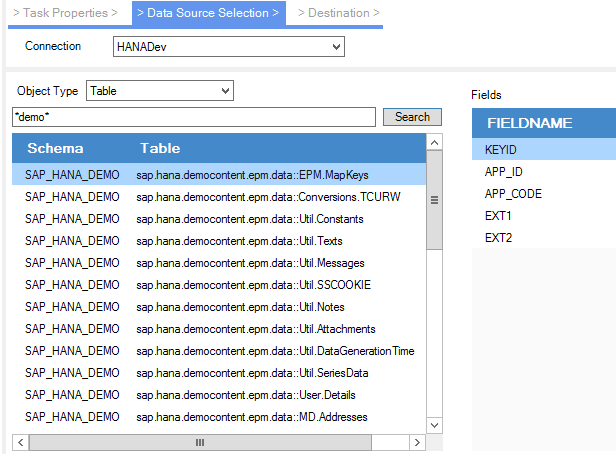Image resolution: width=616 pixels, height=454 pixels.
Task: Select the Conversions.TCURW table row
Action: click(x=219, y=197)
